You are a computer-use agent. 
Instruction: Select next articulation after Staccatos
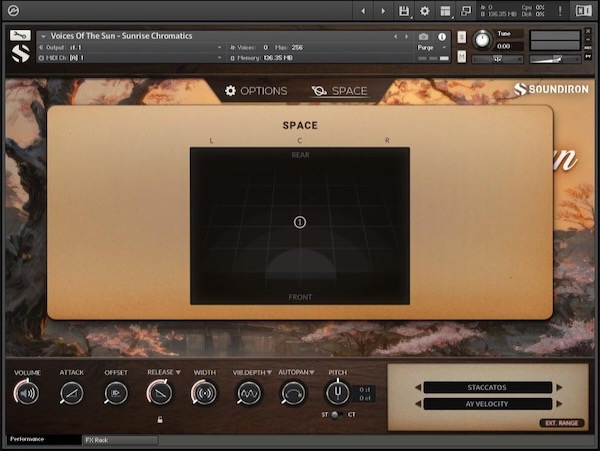pos(559,387)
